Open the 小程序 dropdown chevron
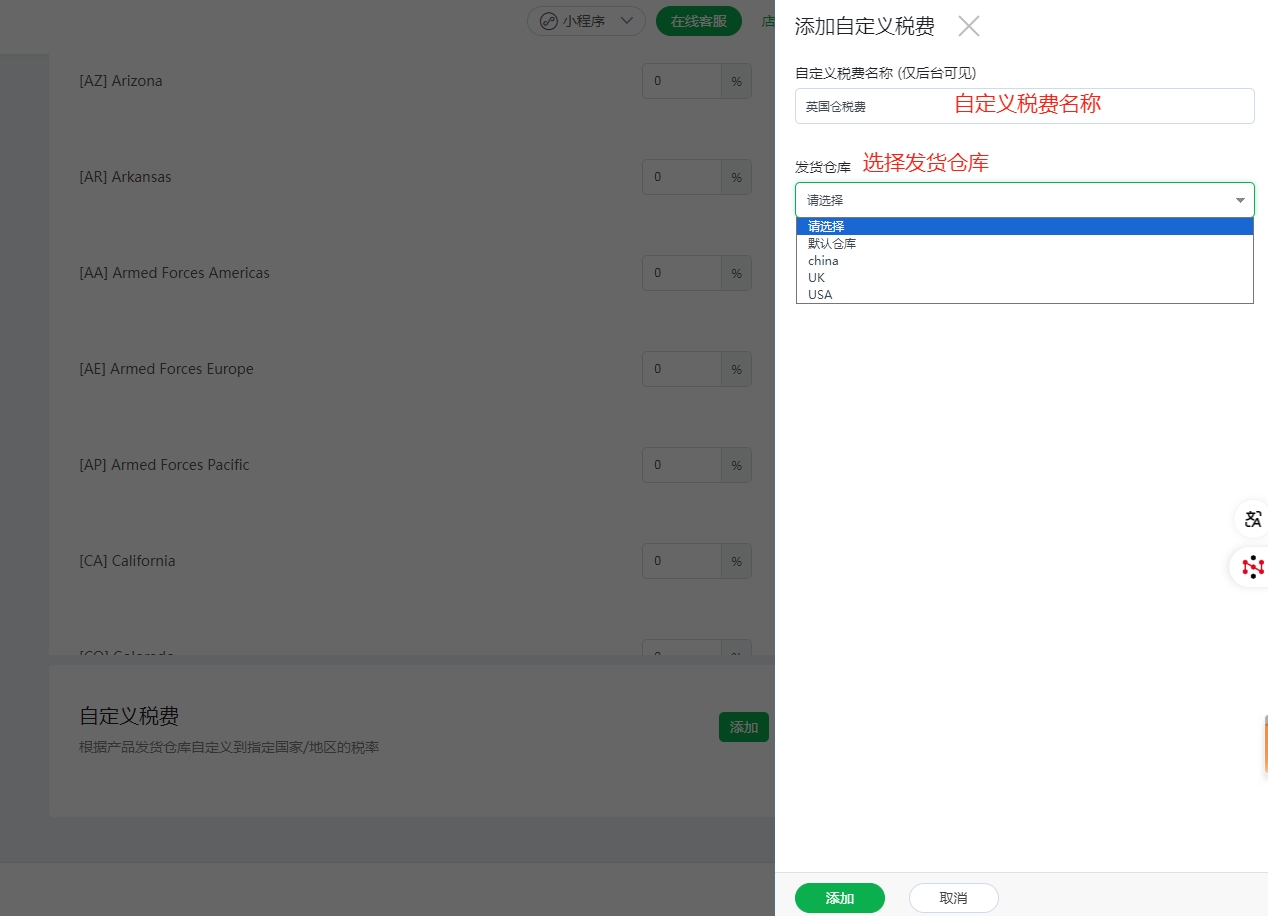 (x=627, y=21)
